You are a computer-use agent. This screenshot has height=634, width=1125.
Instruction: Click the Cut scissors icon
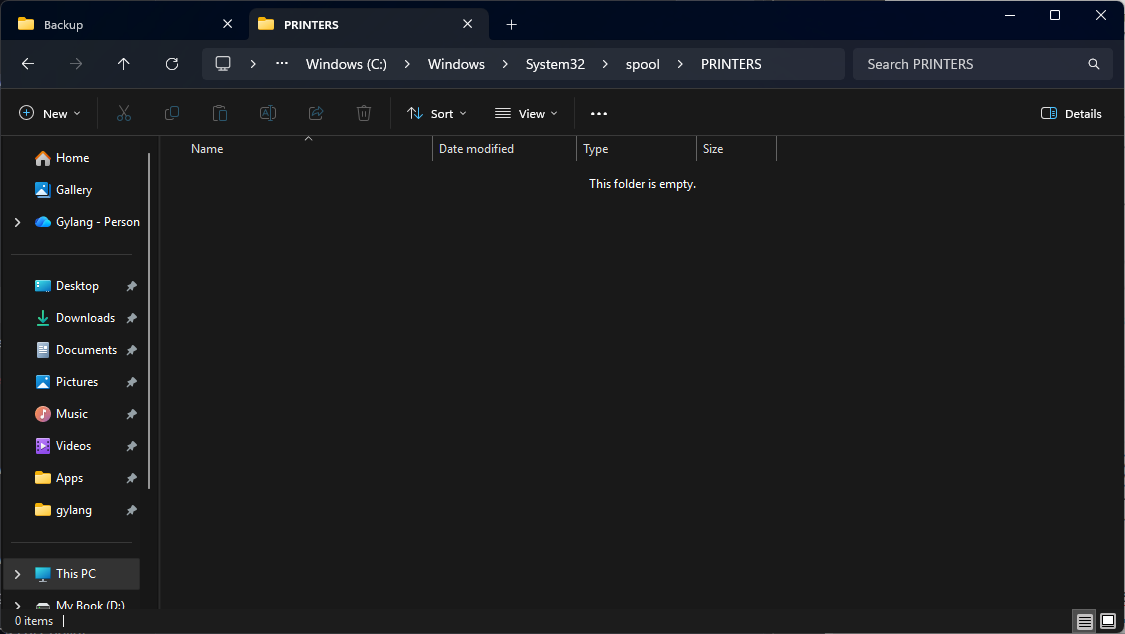click(124, 114)
